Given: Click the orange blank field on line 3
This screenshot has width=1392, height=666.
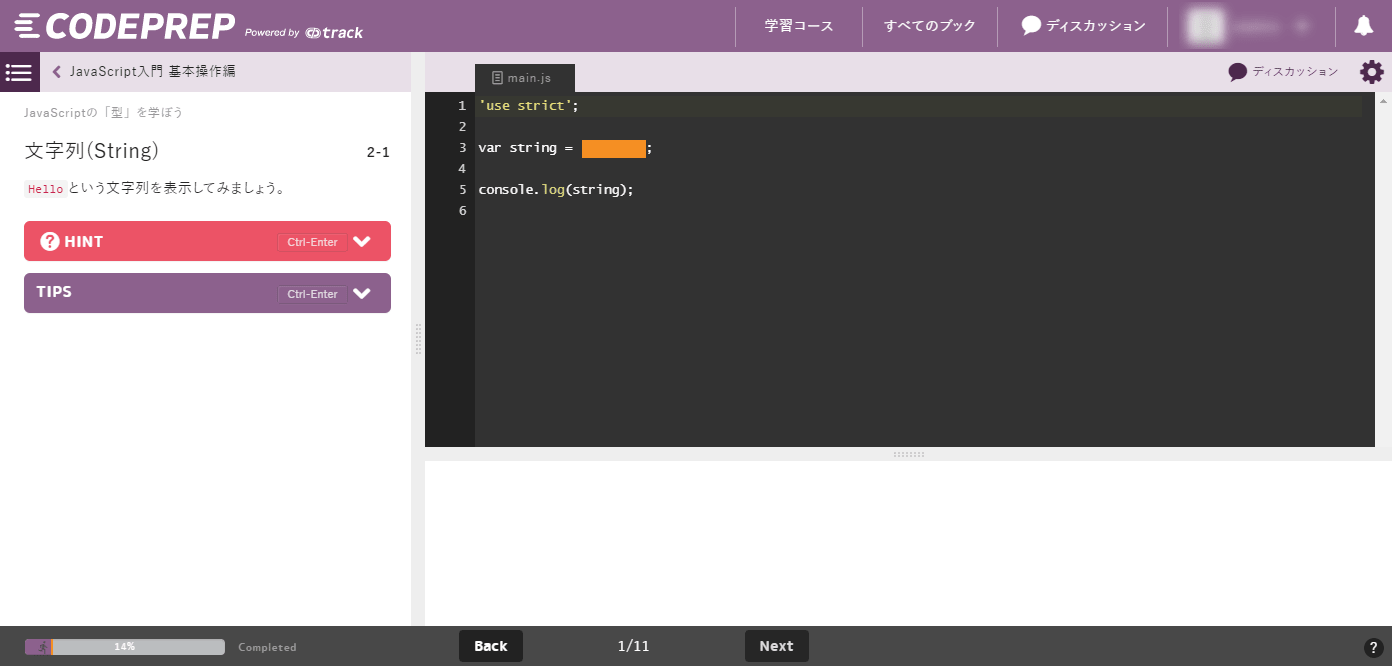Looking at the screenshot, I should click(x=614, y=147).
